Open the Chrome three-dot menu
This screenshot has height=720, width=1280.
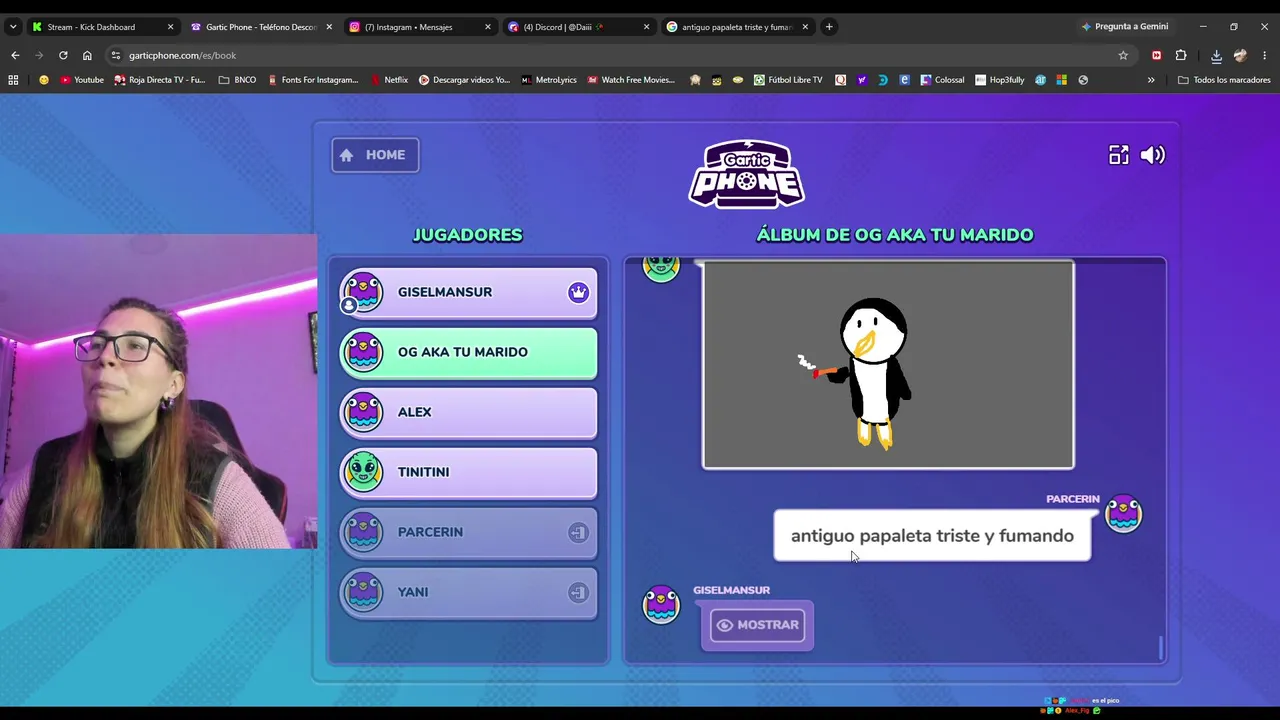tap(1265, 55)
